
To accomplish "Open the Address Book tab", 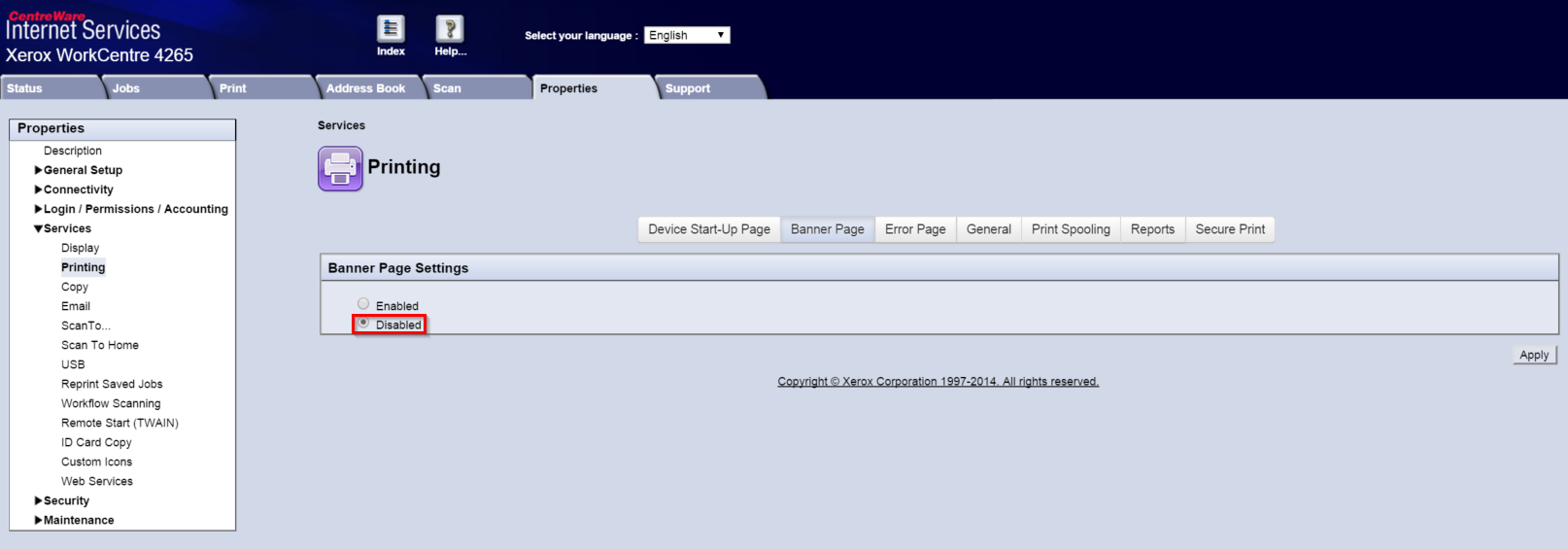I will tap(365, 88).
